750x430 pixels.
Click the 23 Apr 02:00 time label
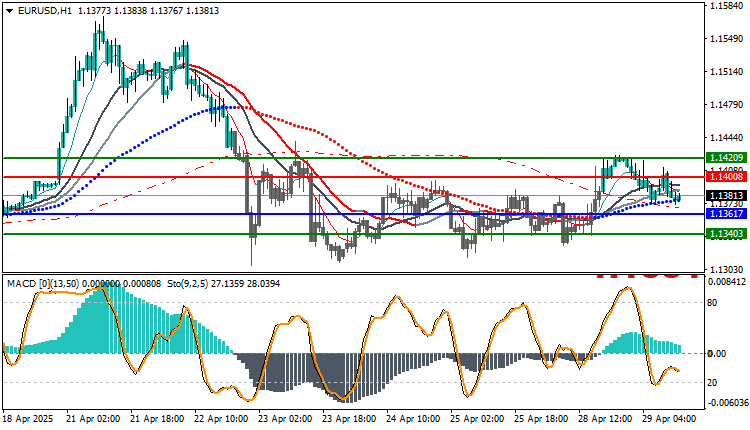285,419
